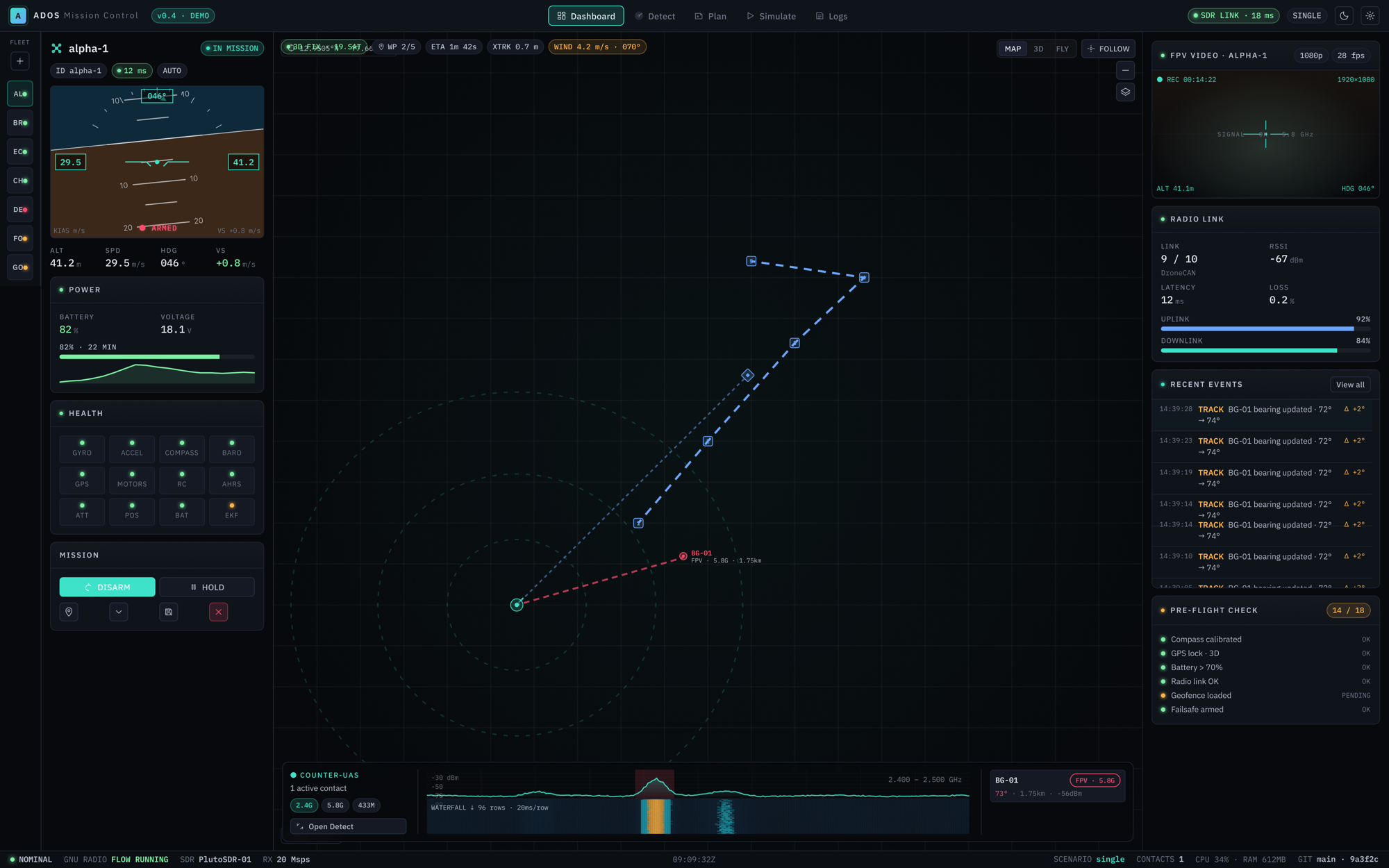The height and width of the screenshot is (868, 1389).
Task: Click View all in Recent Events
Action: coord(1349,385)
